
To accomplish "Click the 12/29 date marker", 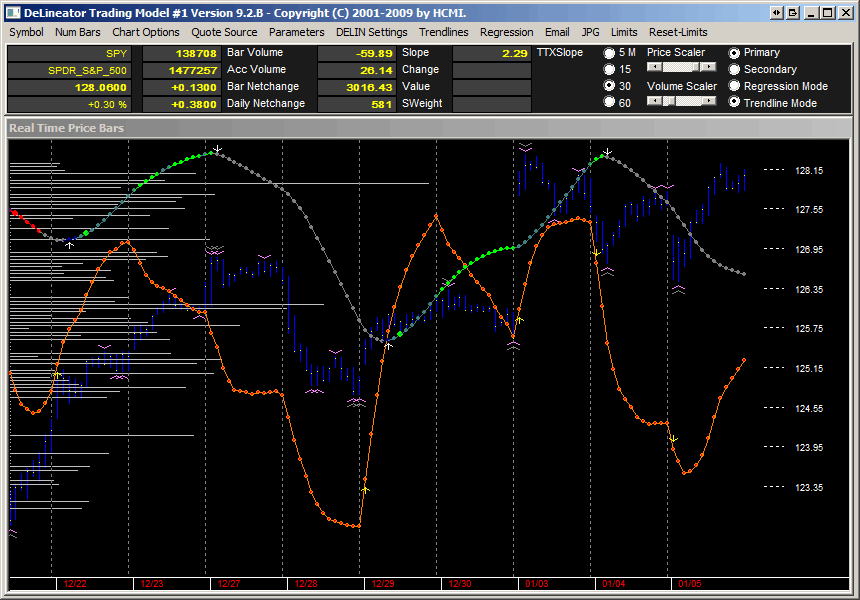I will 383,584.
